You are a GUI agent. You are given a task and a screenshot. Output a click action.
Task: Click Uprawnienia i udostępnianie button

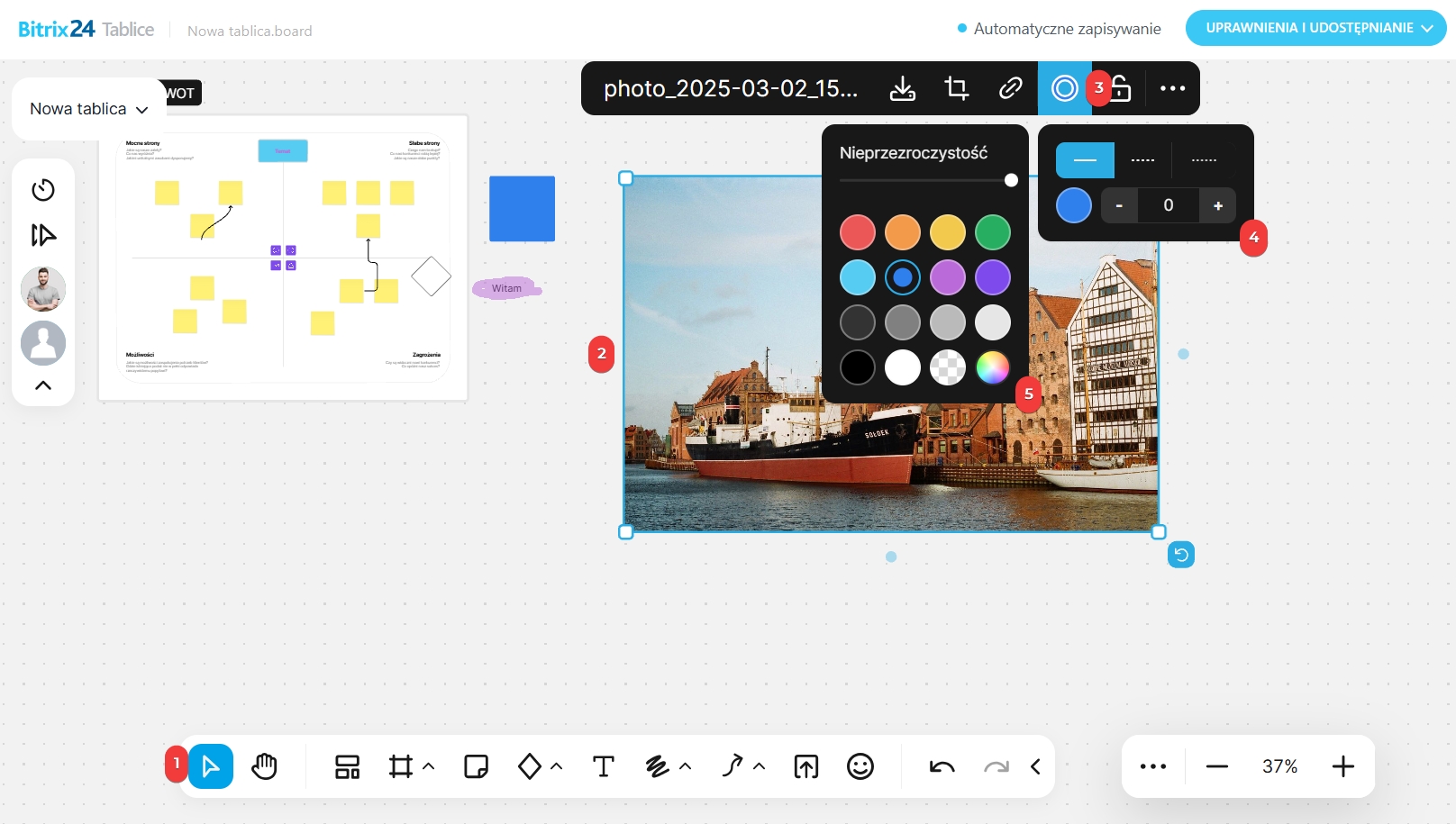(x=1315, y=28)
